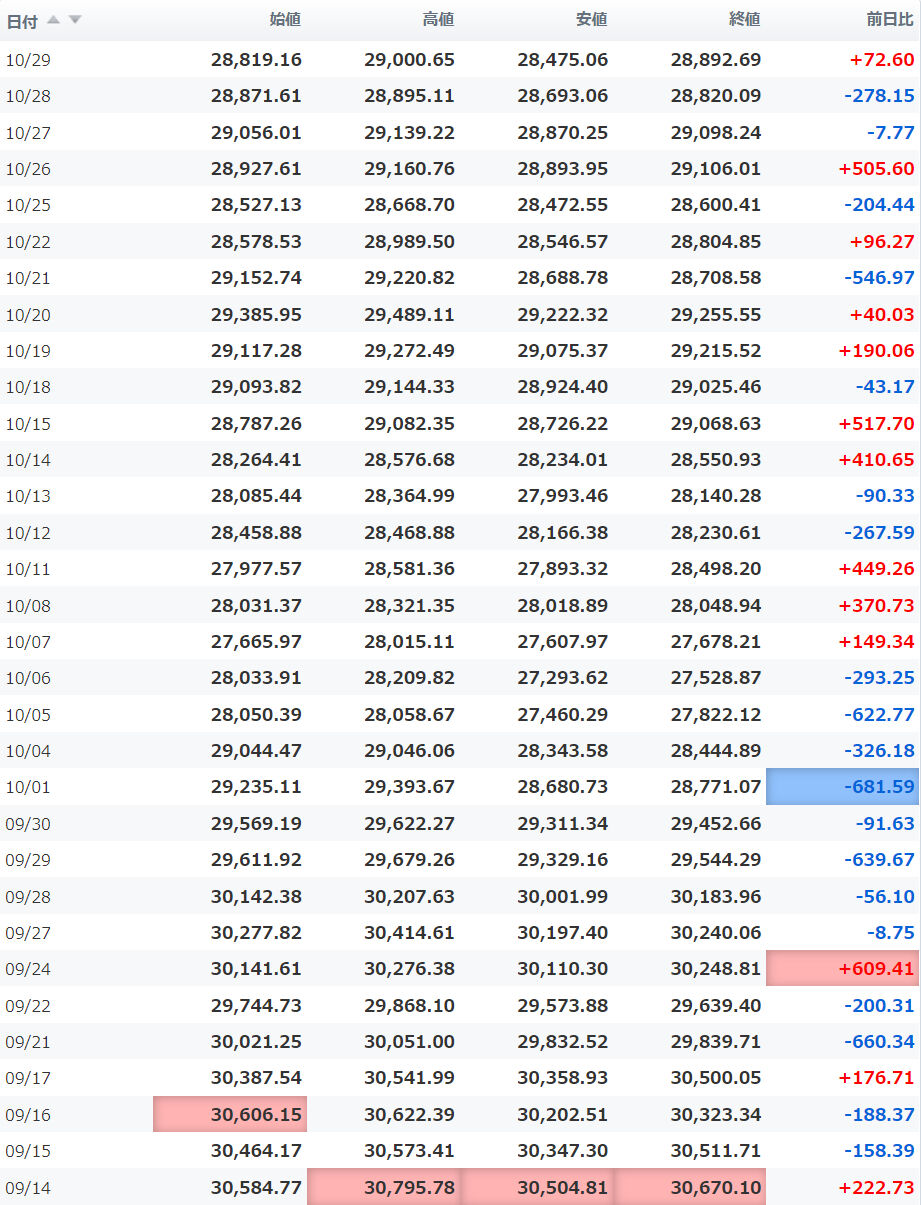Click the 終値 column header

pyautogui.click(x=745, y=19)
